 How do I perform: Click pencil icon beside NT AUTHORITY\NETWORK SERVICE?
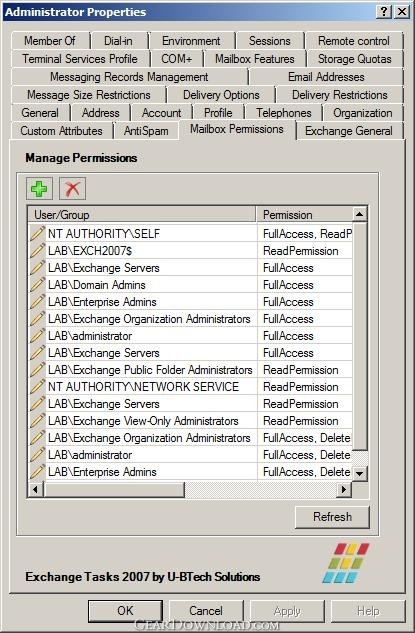[x=37, y=386]
